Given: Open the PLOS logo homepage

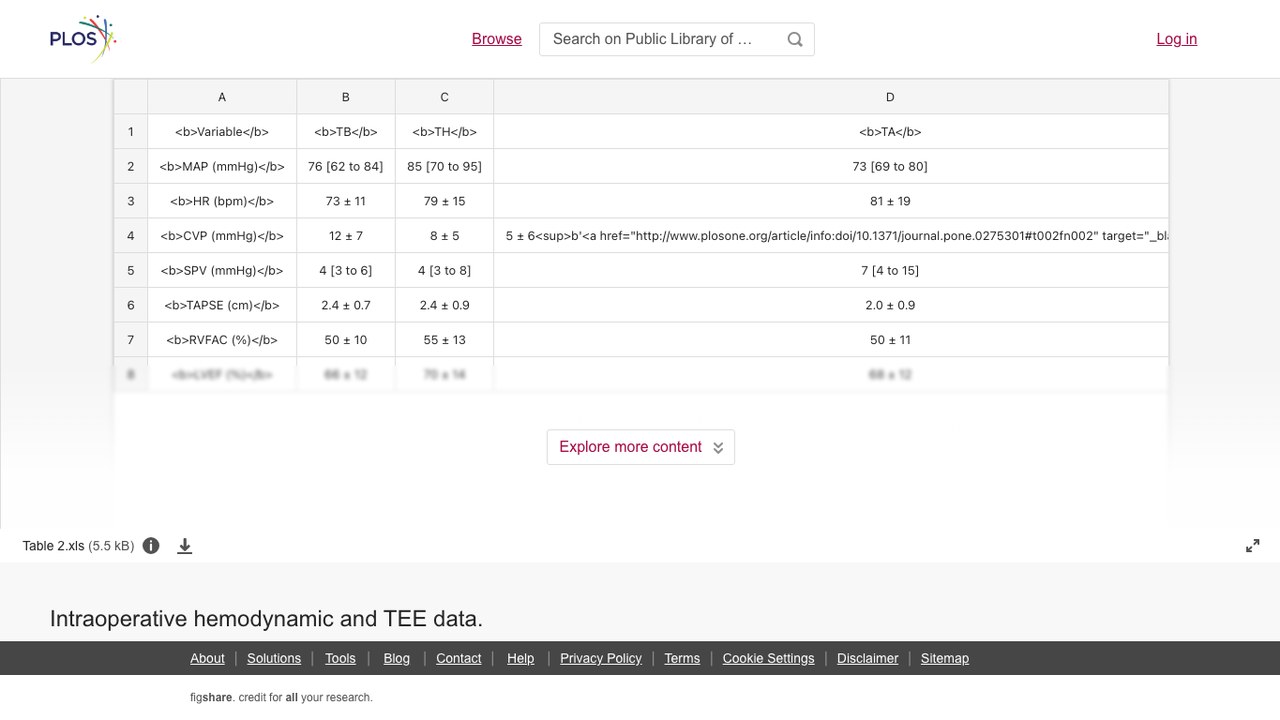Looking at the screenshot, I should pyautogui.click(x=83, y=39).
